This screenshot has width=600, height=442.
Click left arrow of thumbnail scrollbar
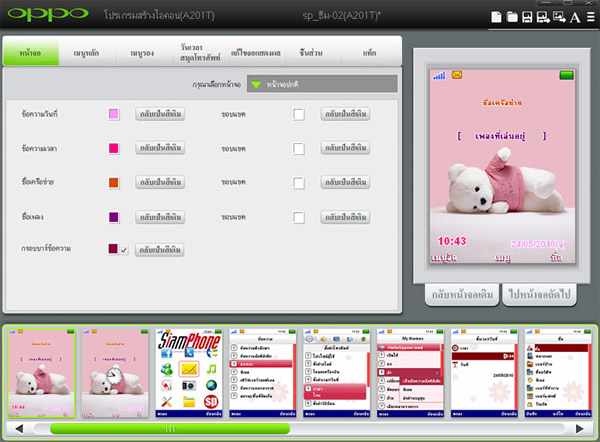point(22,428)
